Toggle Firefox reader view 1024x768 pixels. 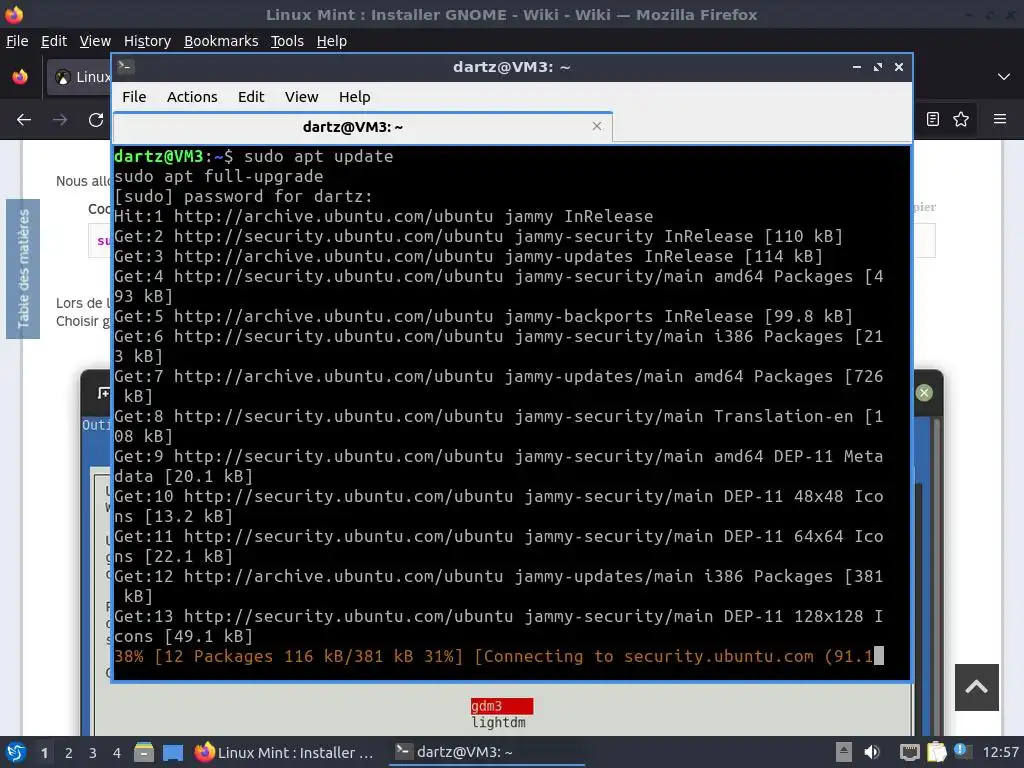click(933, 119)
